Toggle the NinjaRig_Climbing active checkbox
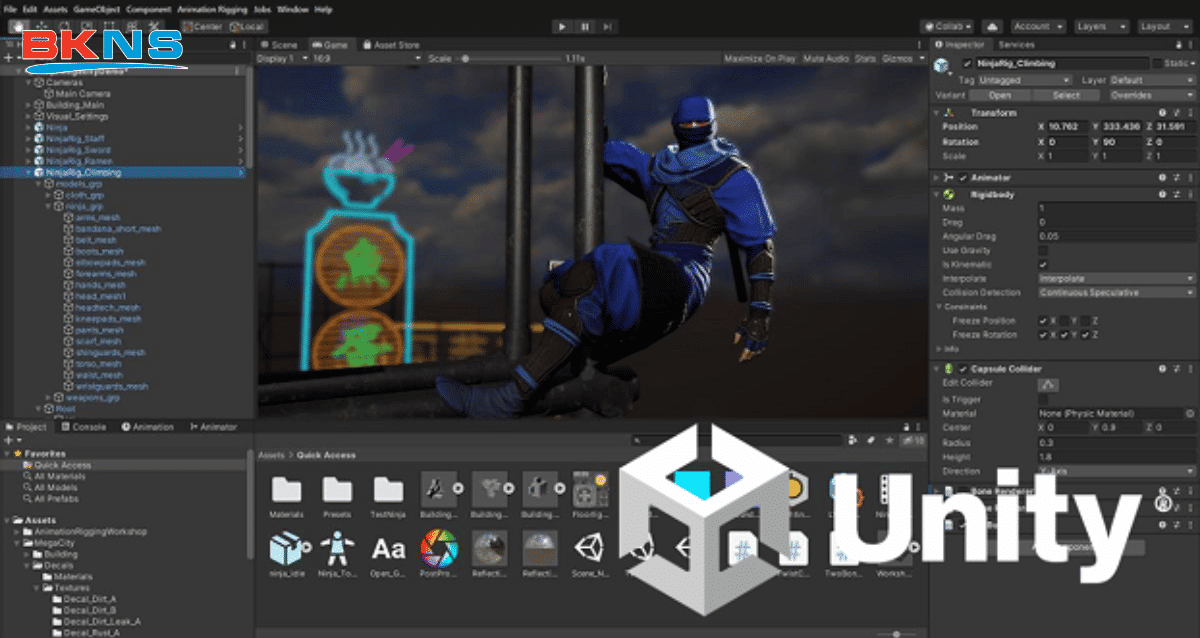Image resolution: width=1200 pixels, height=638 pixels. pyautogui.click(x=967, y=63)
